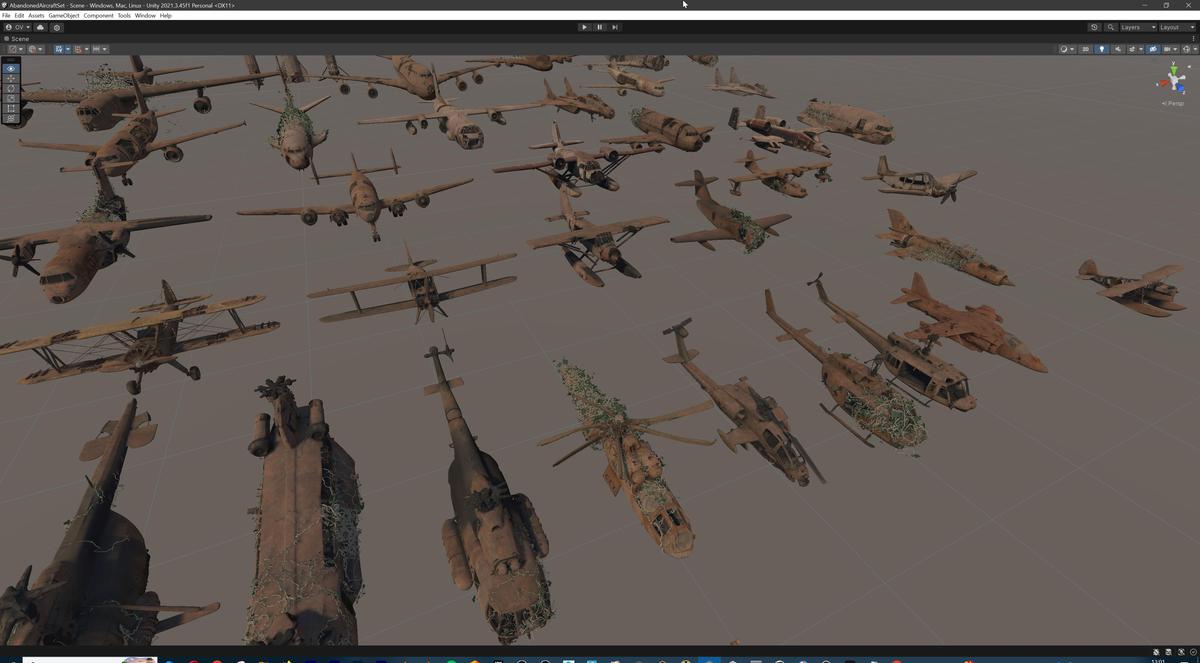
Task: Open the Layout dropdown
Action: click(x=1177, y=27)
